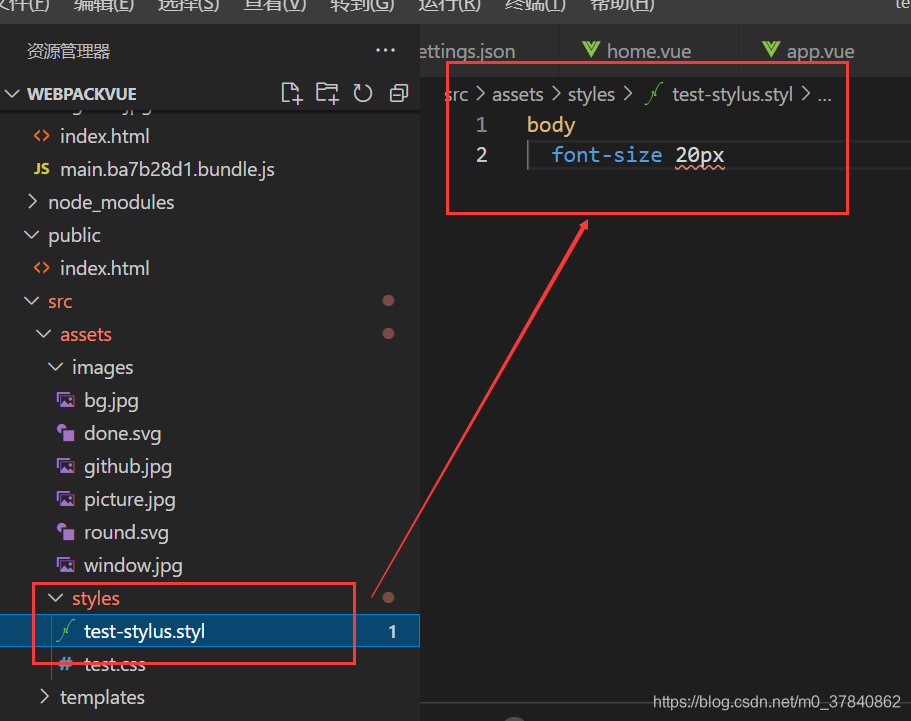Expand the templates folder chevron
Image resolution: width=911 pixels, height=721 pixels.
click(44, 697)
